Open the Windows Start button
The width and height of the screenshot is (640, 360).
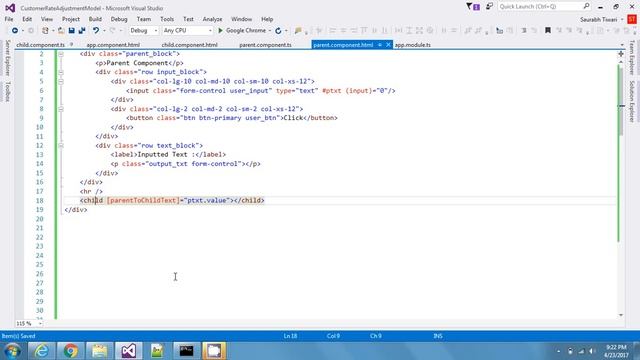[12, 351]
